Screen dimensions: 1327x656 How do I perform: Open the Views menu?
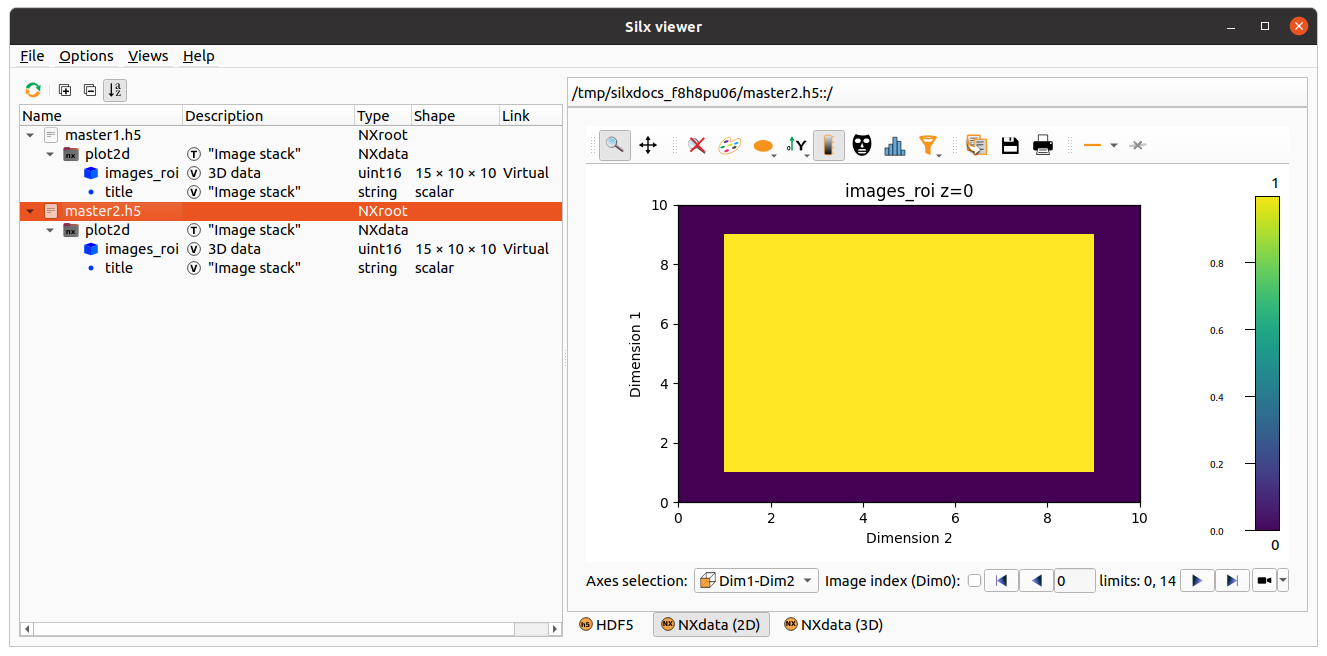tap(148, 56)
